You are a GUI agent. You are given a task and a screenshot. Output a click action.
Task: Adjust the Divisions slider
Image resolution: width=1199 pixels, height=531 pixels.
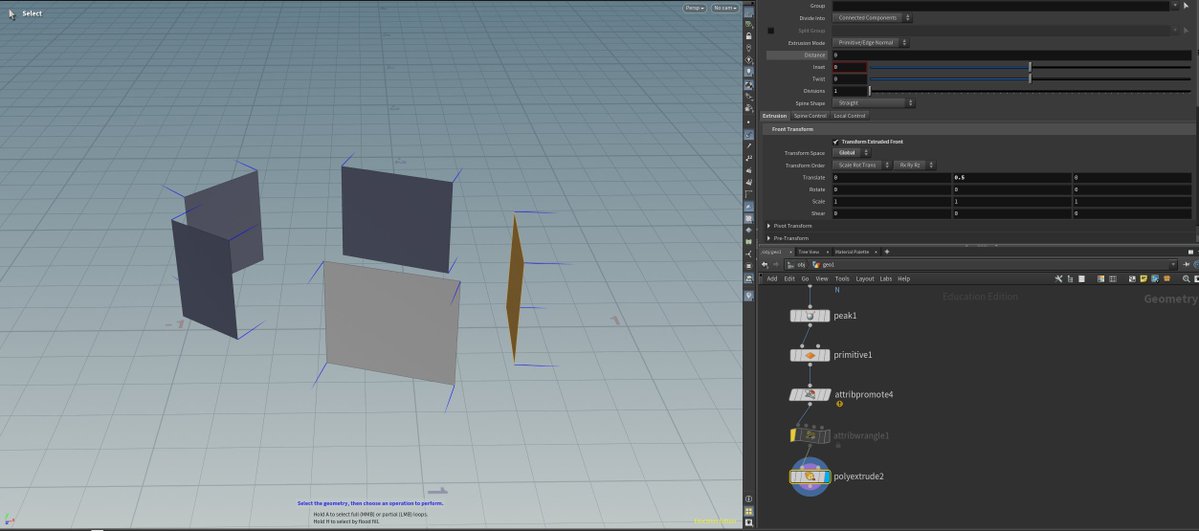click(1029, 91)
